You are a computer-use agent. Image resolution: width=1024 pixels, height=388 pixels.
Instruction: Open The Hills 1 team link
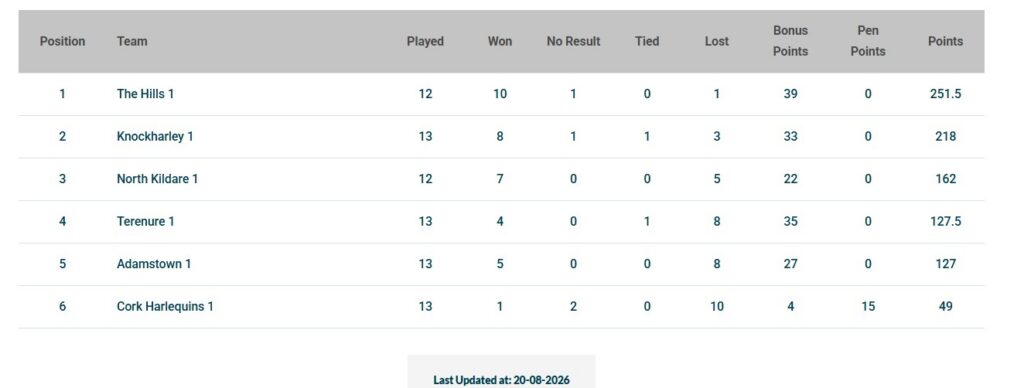pyautogui.click(x=145, y=94)
